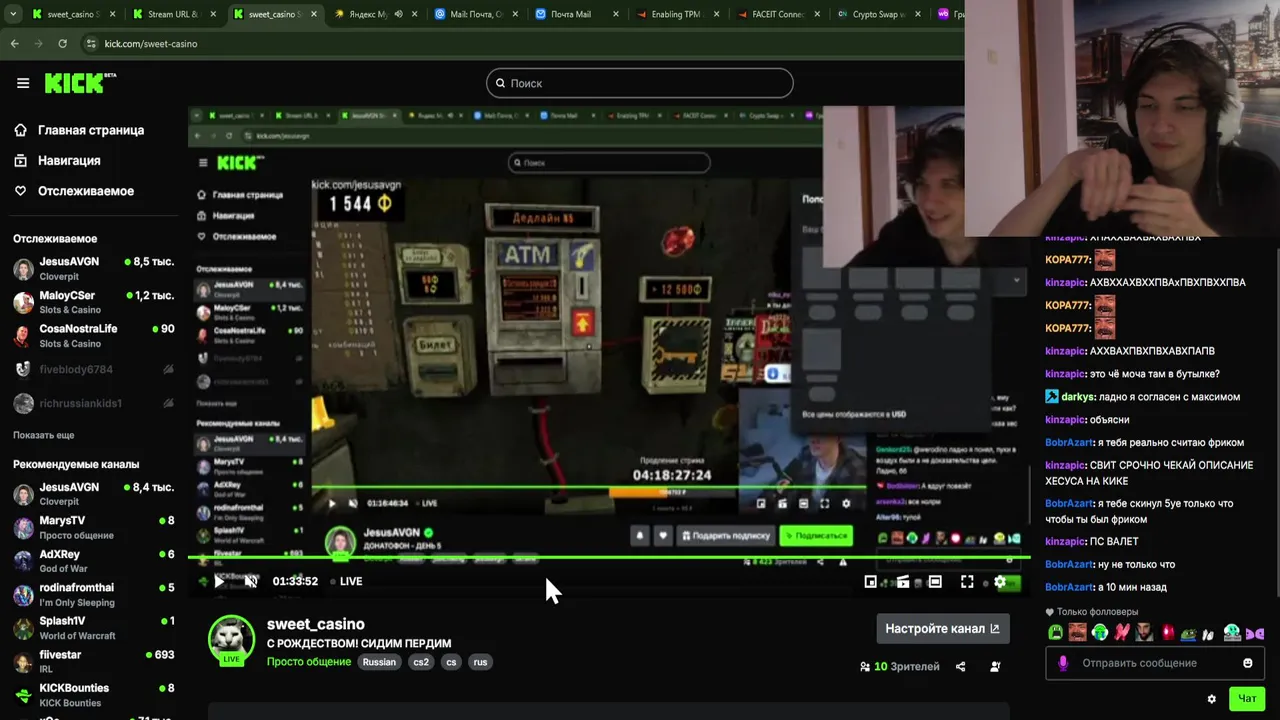Insert the laughing man emote
This screenshot has width=1280, height=720.
point(1077,632)
